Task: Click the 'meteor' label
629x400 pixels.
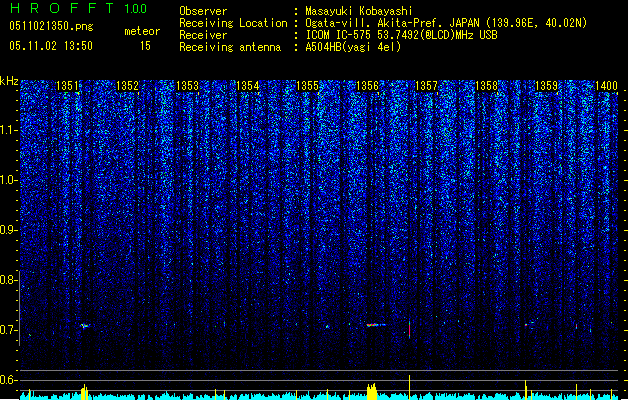Action: pyautogui.click(x=142, y=31)
